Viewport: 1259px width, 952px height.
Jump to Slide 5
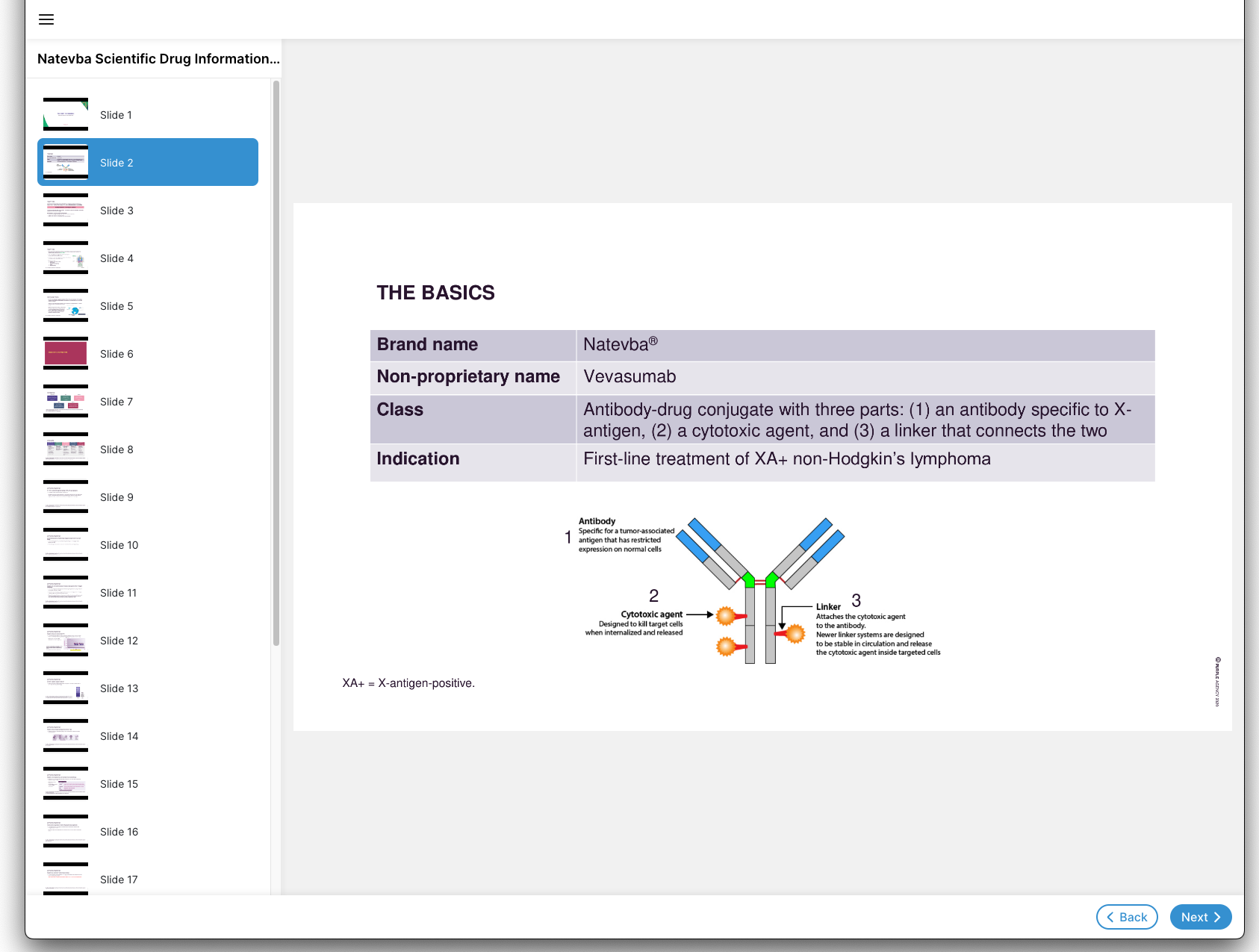coord(116,306)
